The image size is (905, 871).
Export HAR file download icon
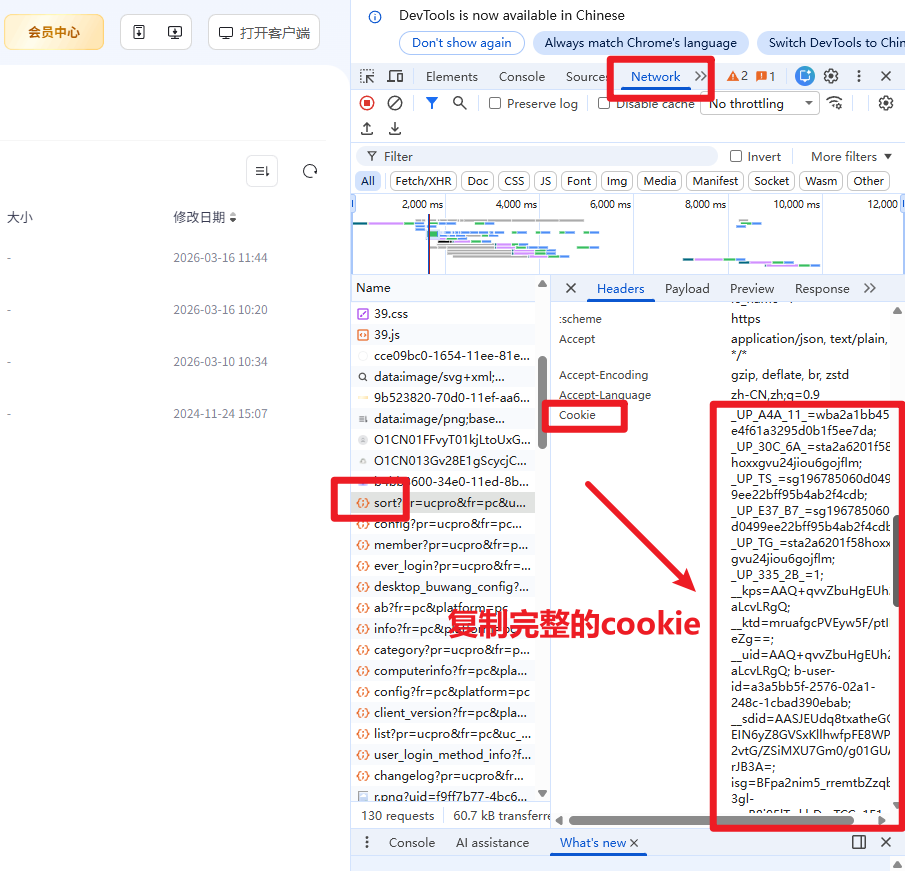pos(395,128)
